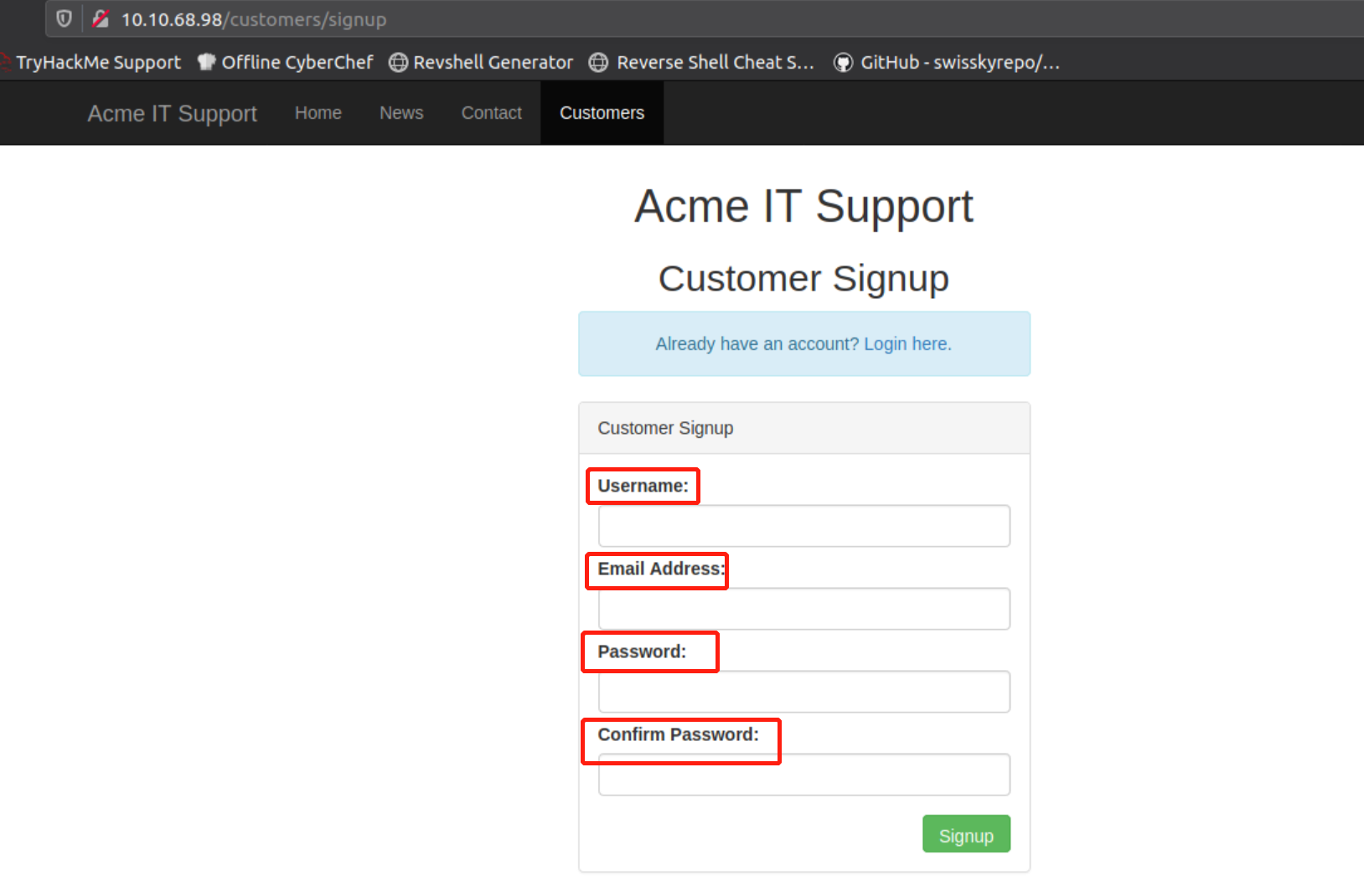
Task: Open the News nav item
Action: pos(401,113)
